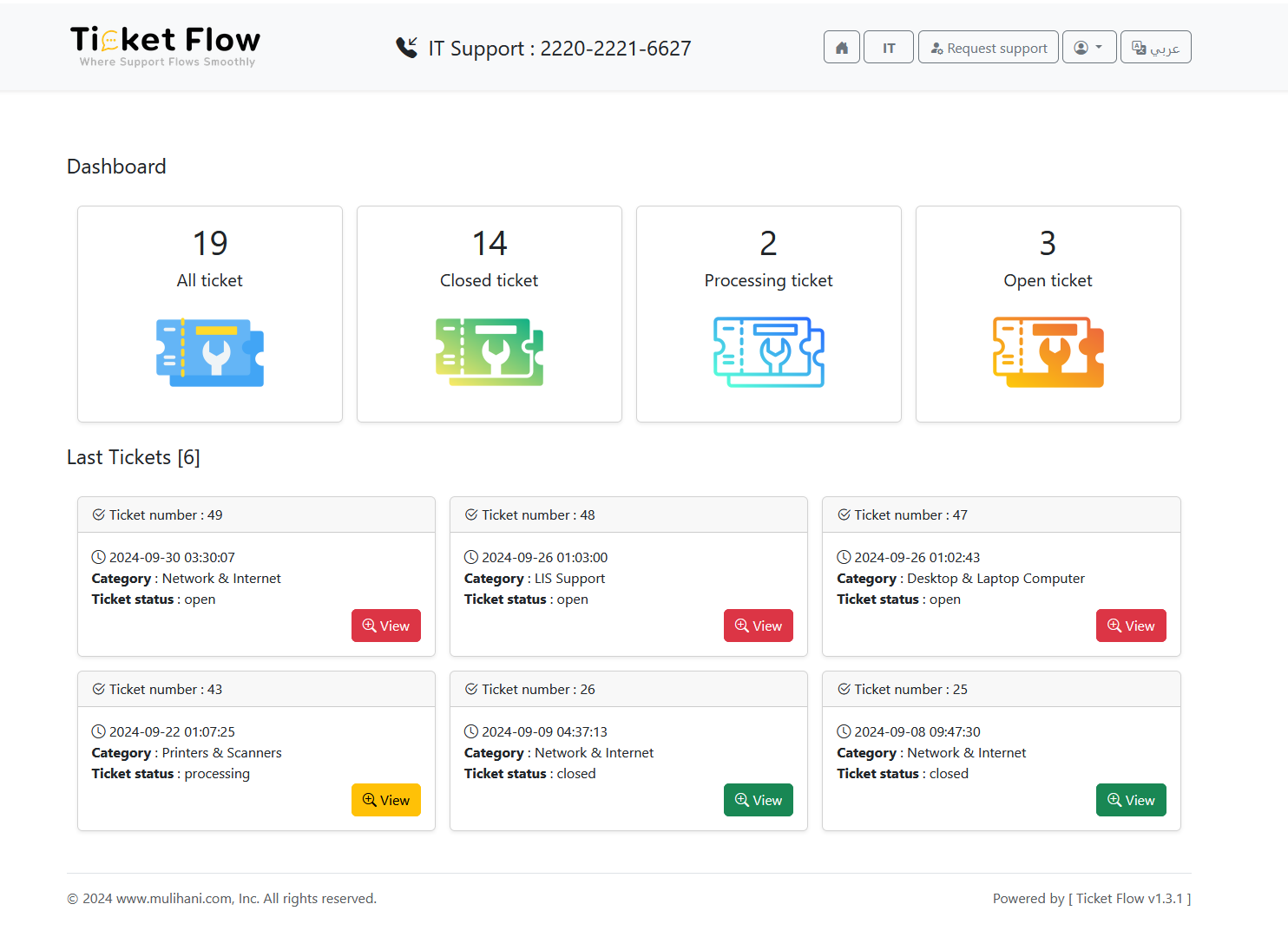Click the Dashboard heading

coord(116,167)
